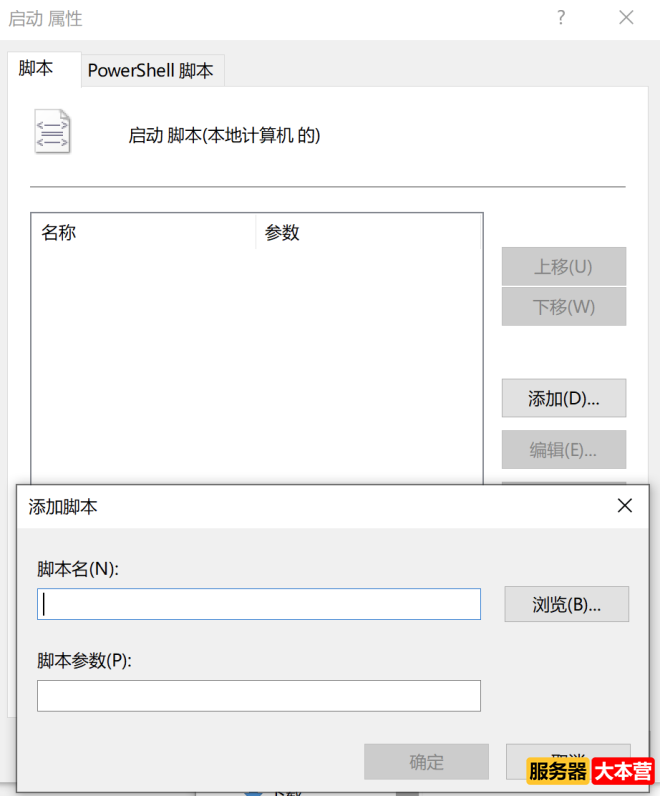This screenshot has height=796, width=660.
Task: Close the 添加脚本 dialog
Action: [x=624, y=506]
